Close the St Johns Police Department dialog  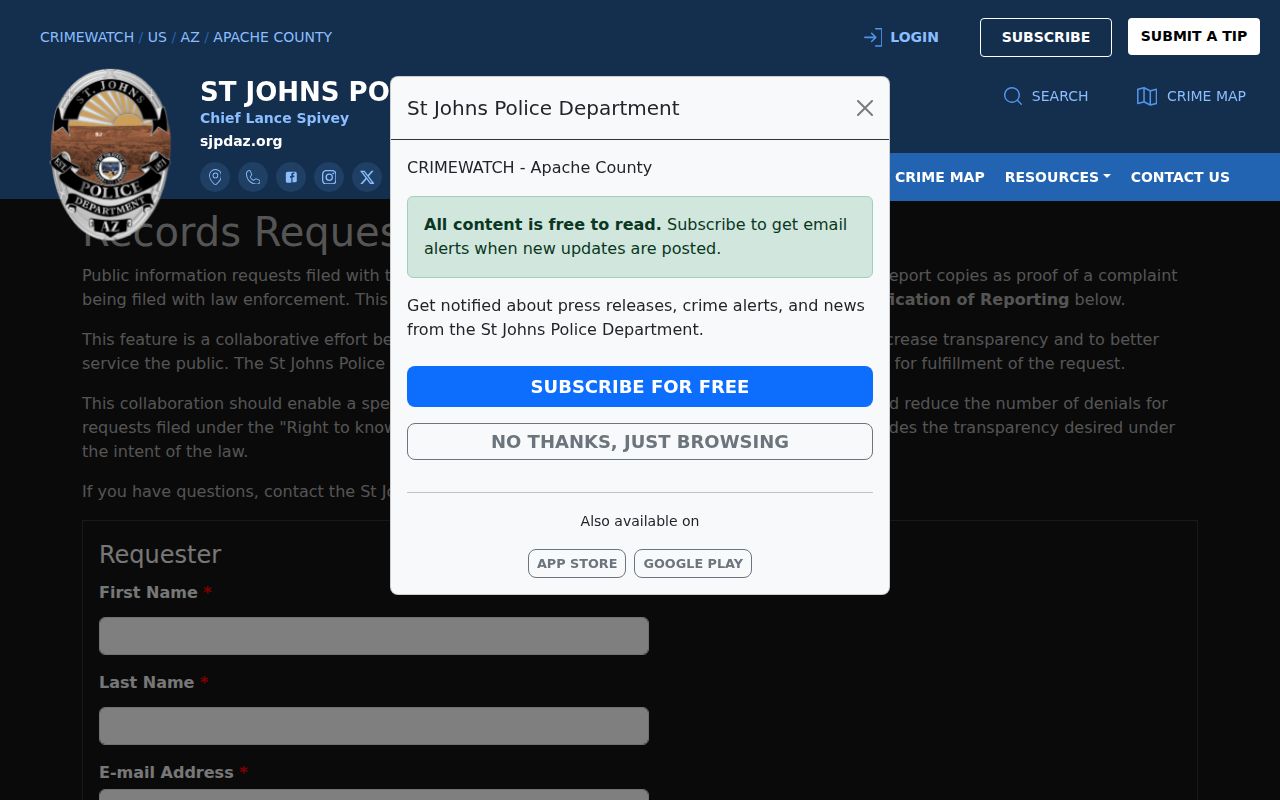(865, 108)
